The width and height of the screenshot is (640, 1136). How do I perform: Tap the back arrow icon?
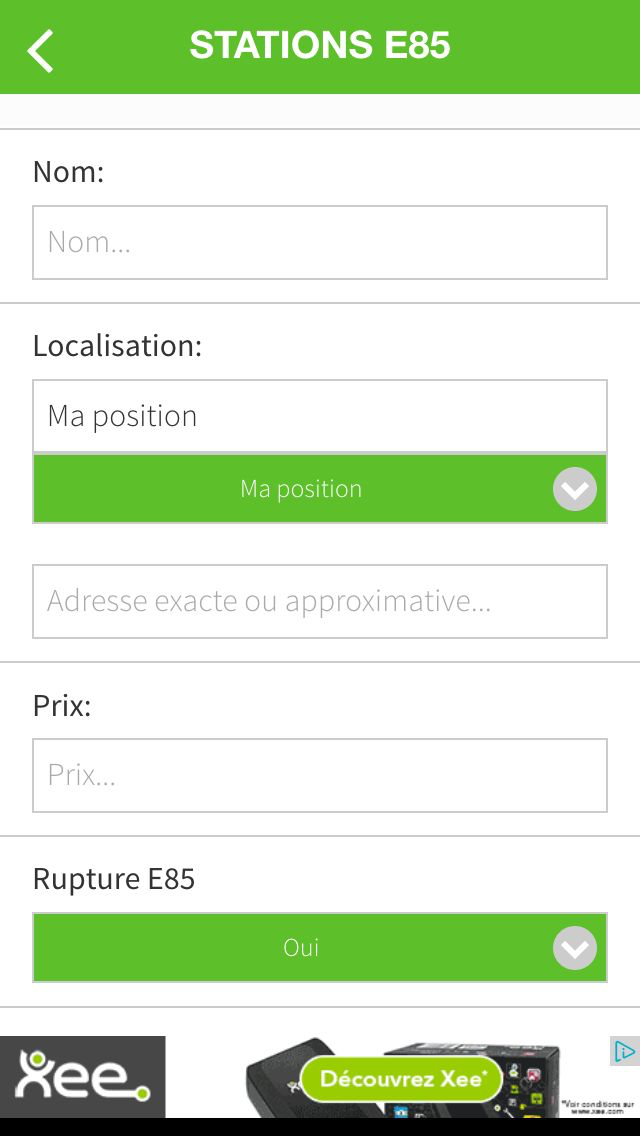pos(40,50)
